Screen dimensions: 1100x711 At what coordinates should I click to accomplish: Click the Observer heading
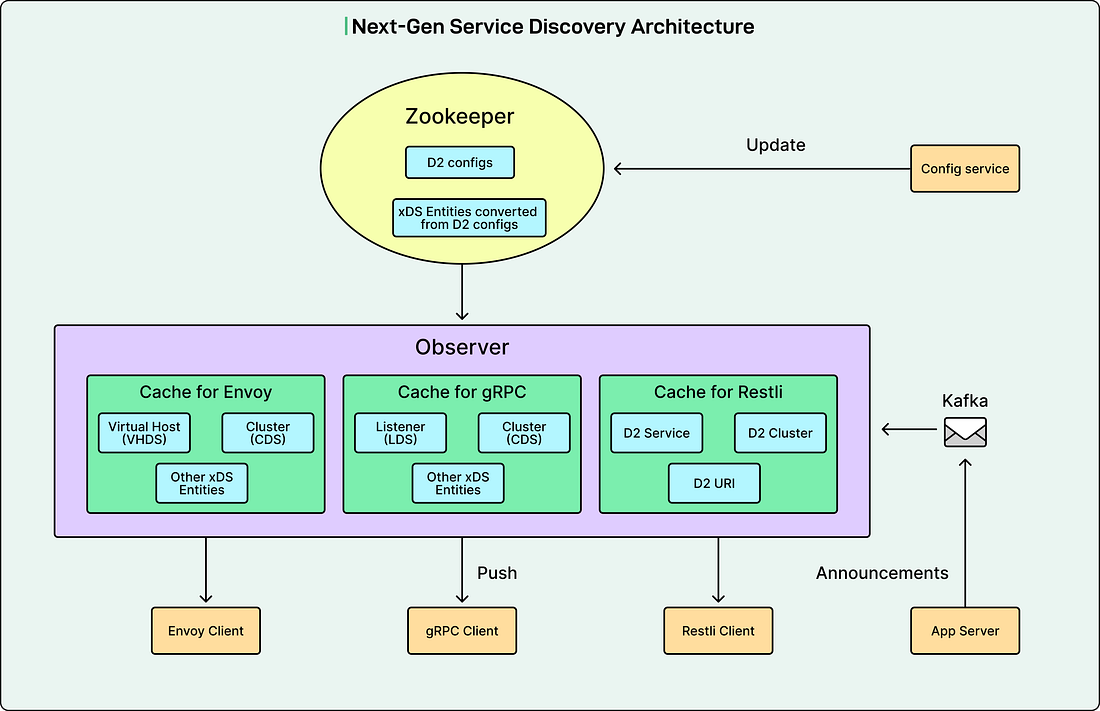pos(462,347)
